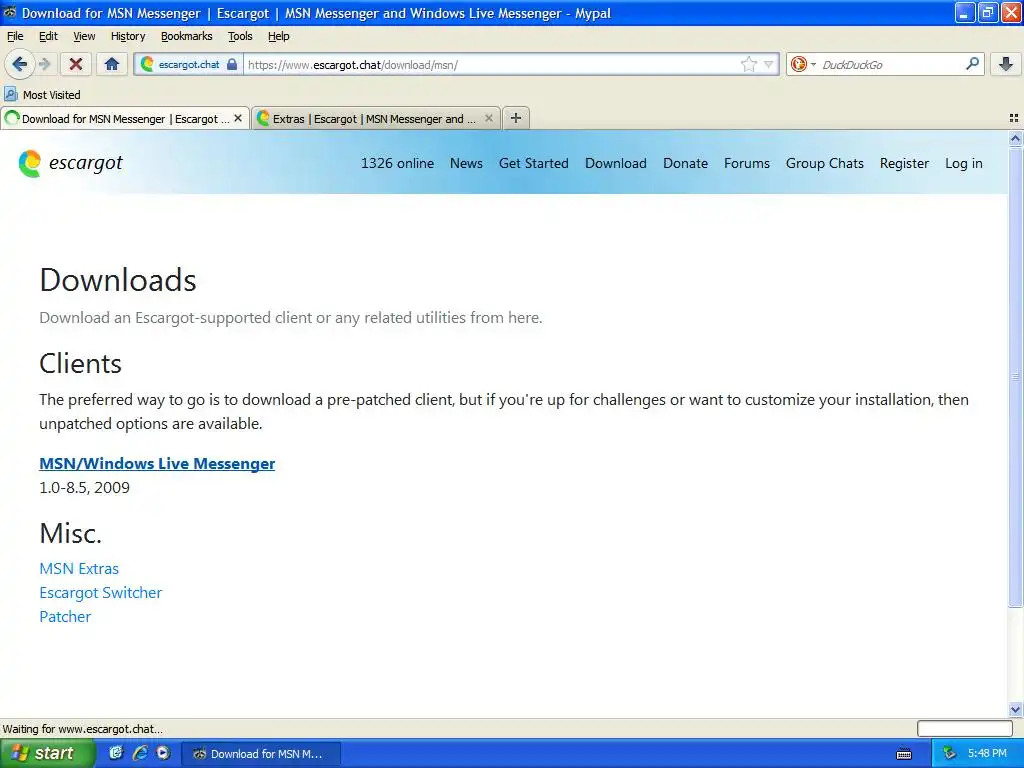Click the forward arrow navigation button
Screen dimensions: 1024x768
(x=44, y=64)
